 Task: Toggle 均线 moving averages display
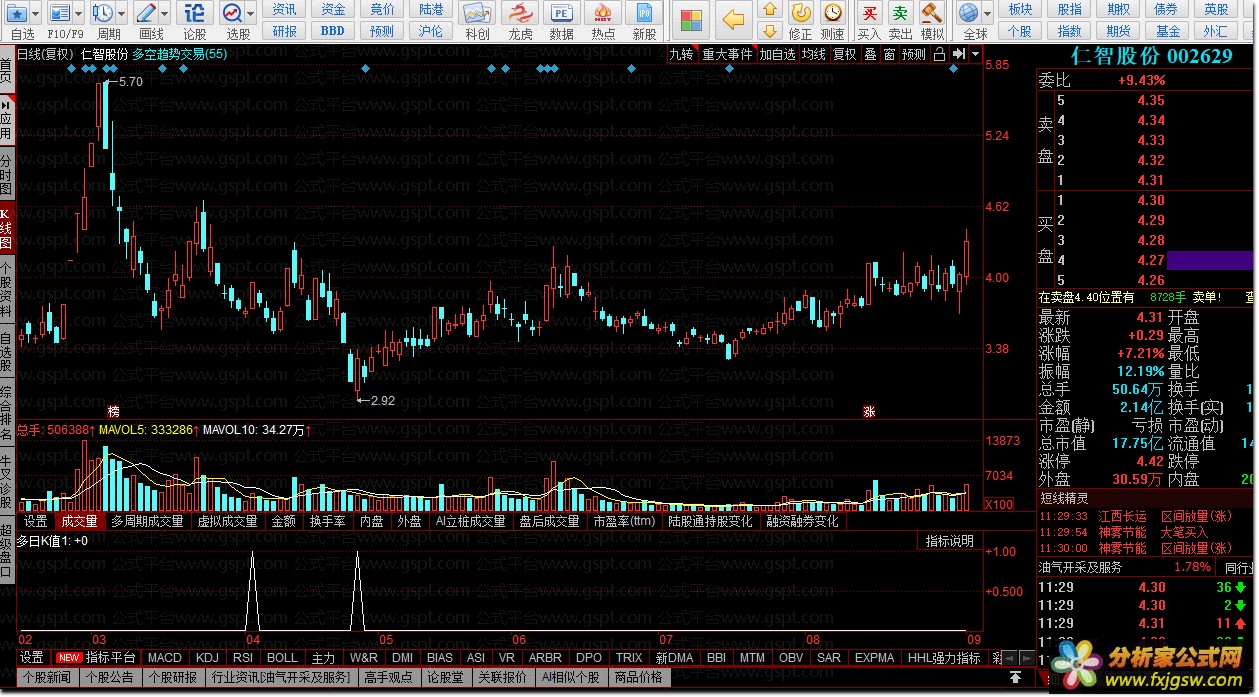coord(814,54)
